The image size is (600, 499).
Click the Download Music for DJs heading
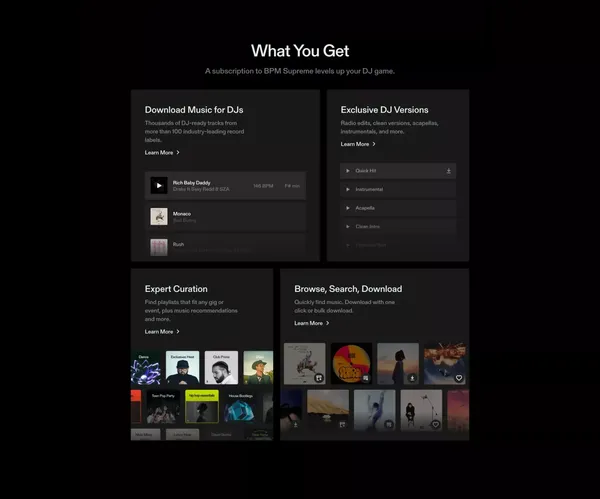point(194,110)
